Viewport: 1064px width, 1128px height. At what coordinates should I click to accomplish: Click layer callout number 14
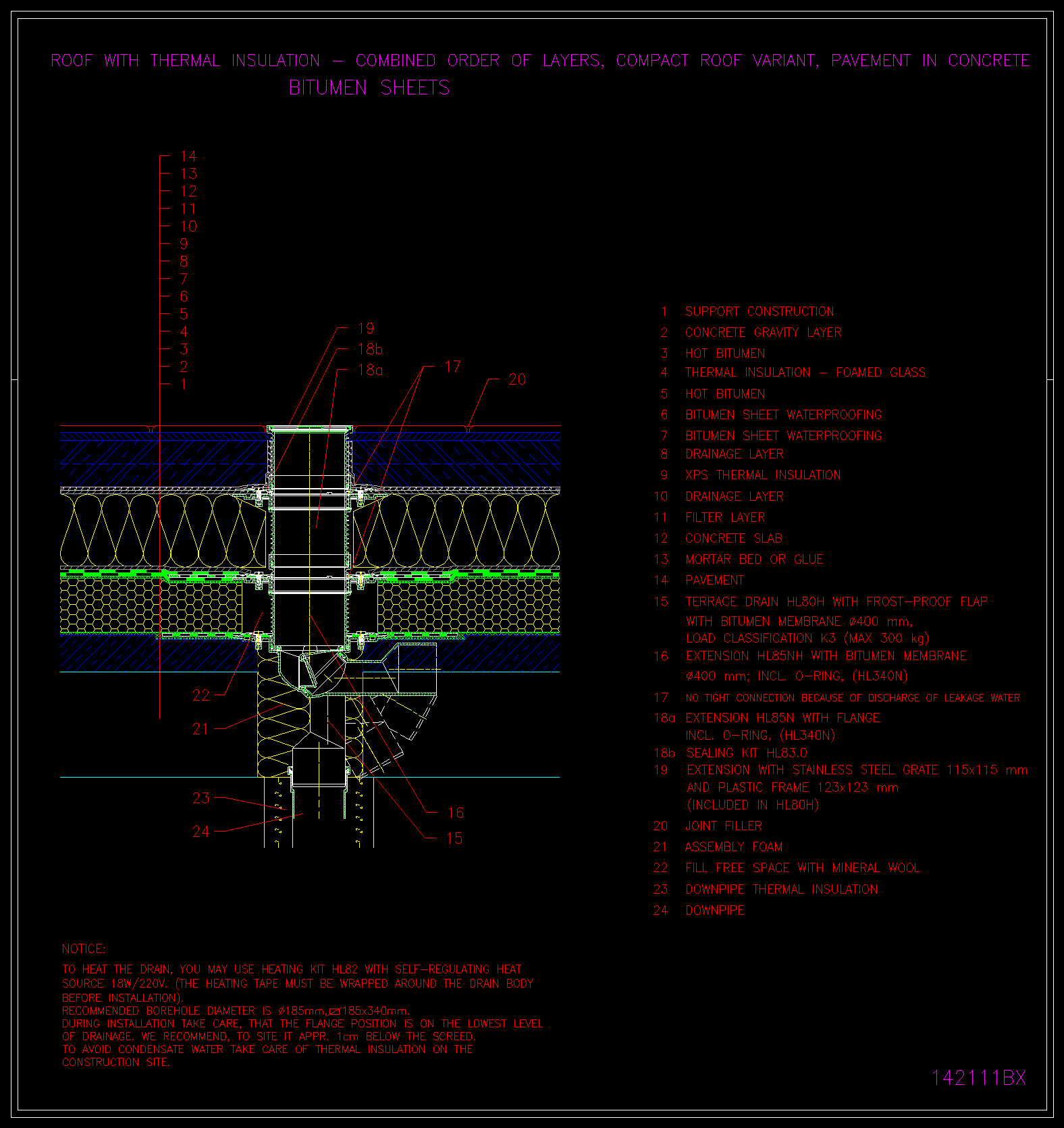click(188, 156)
